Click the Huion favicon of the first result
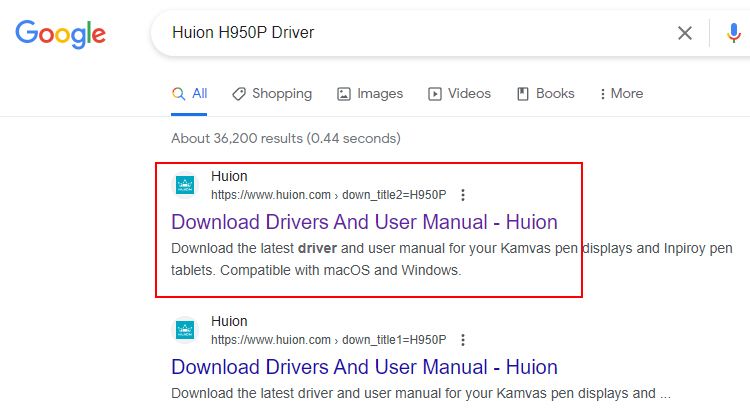The image size is (750, 415). (185, 185)
